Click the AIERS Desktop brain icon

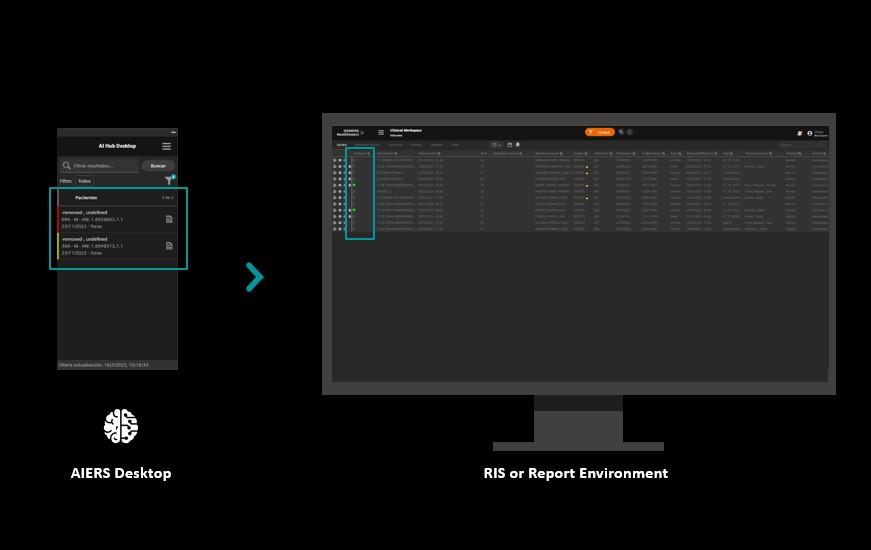(121, 426)
